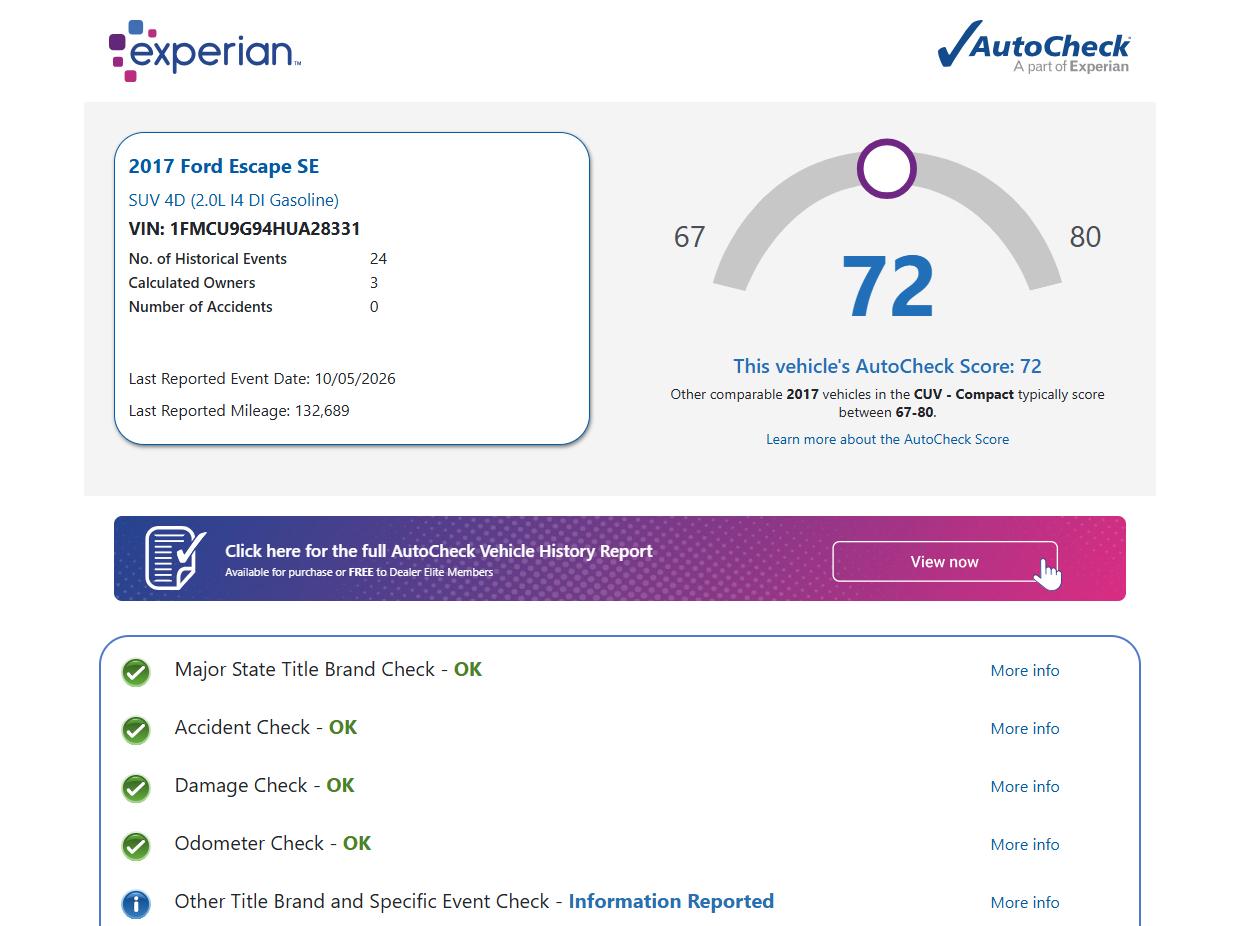This screenshot has width=1233, height=926.
Task: Click the AutoCheck logo
Action: [x=1034, y=47]
